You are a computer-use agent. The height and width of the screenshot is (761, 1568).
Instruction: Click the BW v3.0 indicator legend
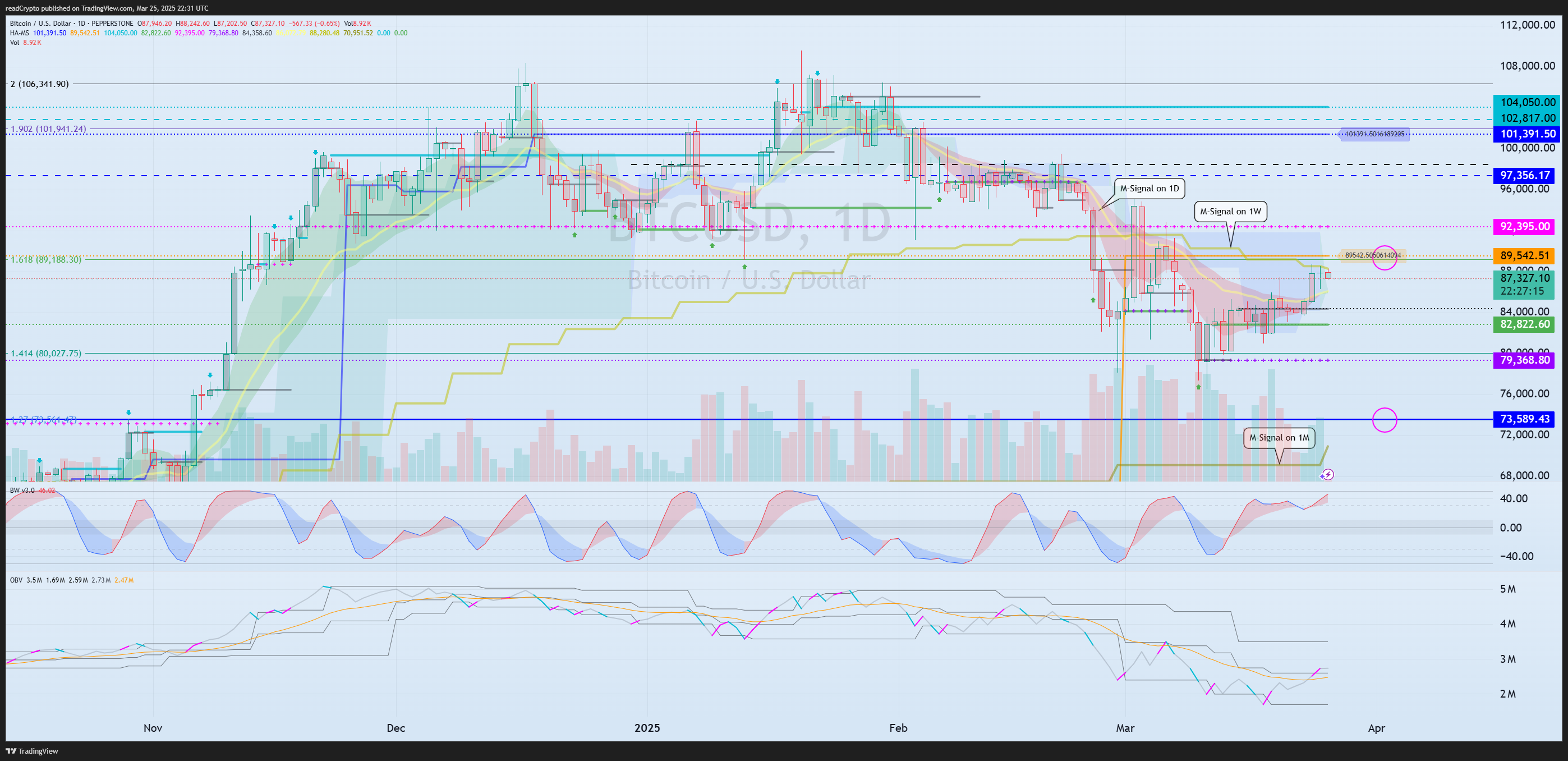(x=33, y=490)
